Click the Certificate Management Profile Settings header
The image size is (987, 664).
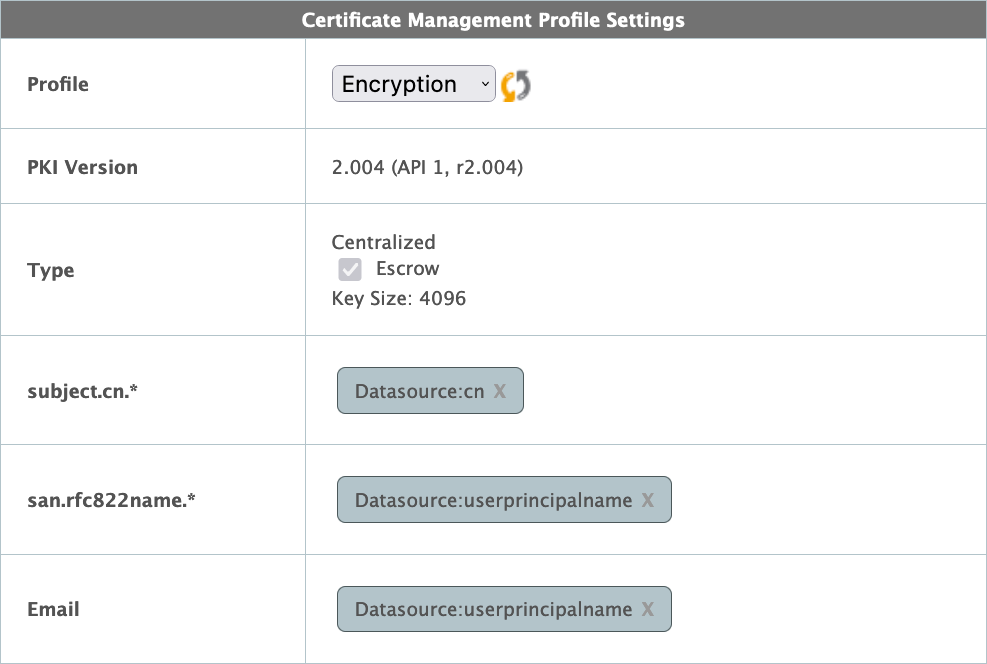[x=493, y=20]
